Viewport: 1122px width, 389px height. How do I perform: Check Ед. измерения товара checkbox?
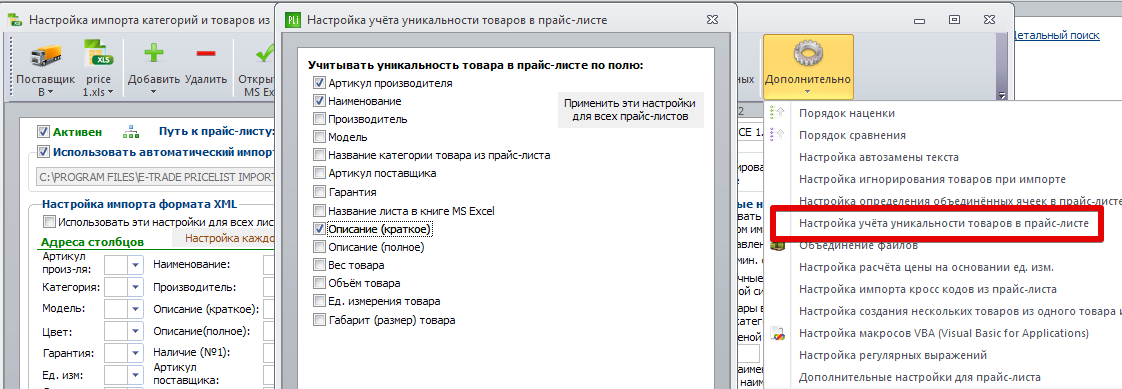tap(319, 301)
